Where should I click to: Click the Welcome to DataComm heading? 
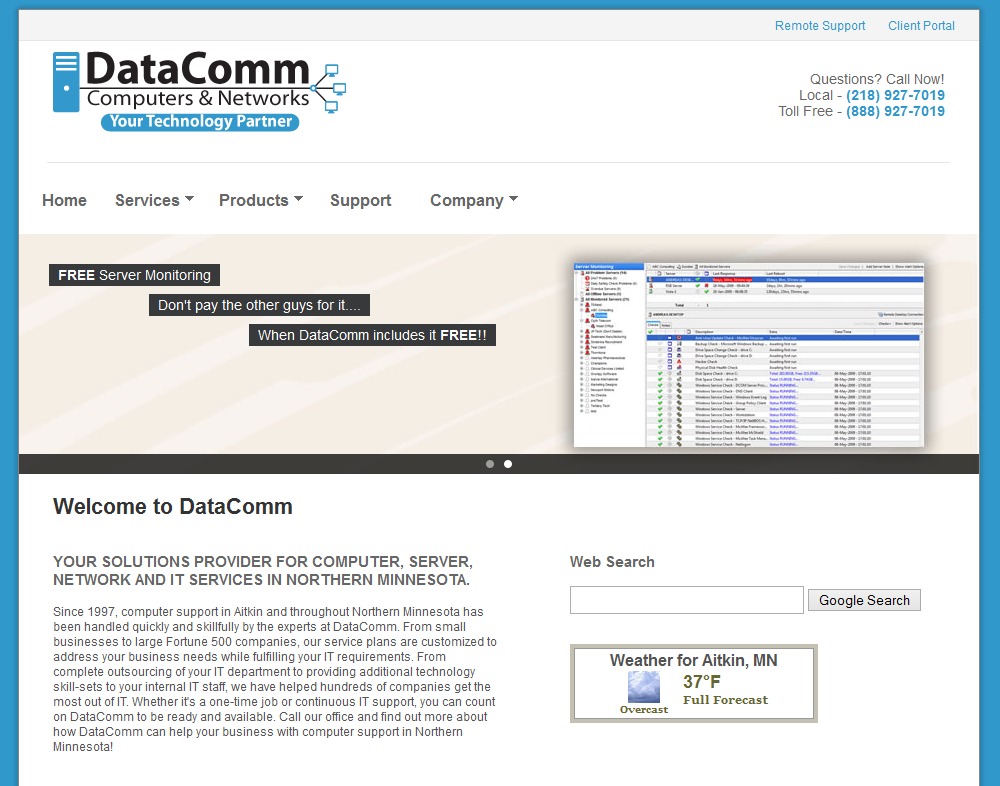pos(173,507)
